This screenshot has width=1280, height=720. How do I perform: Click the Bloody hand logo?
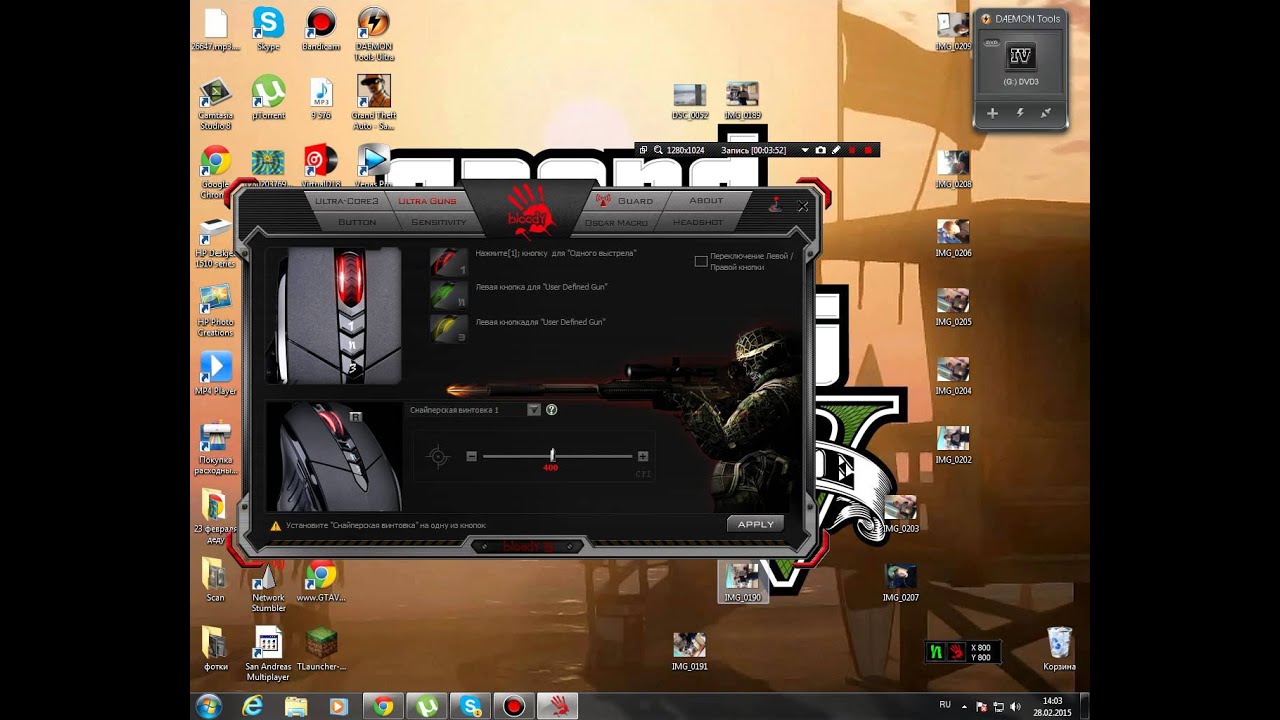530,210
